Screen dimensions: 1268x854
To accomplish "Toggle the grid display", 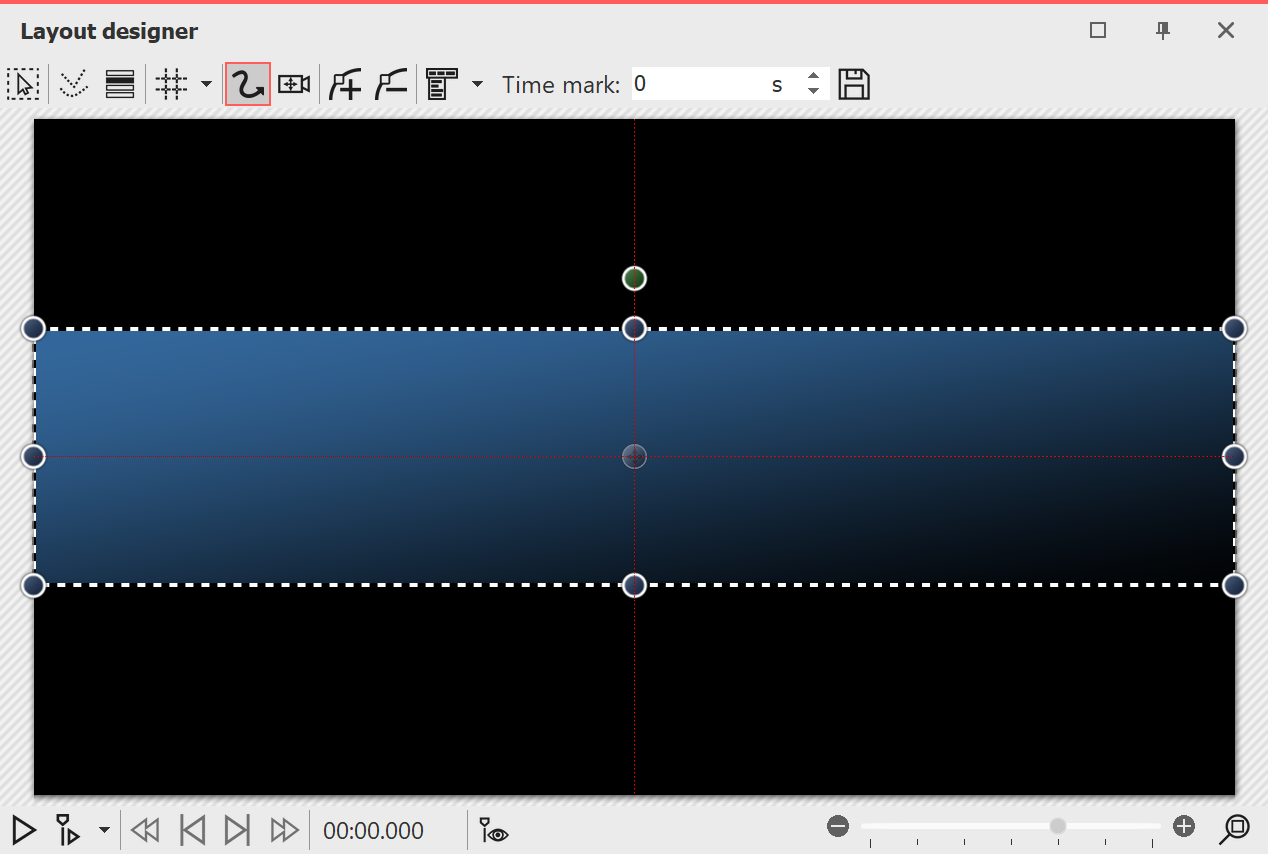I will 171,84.
